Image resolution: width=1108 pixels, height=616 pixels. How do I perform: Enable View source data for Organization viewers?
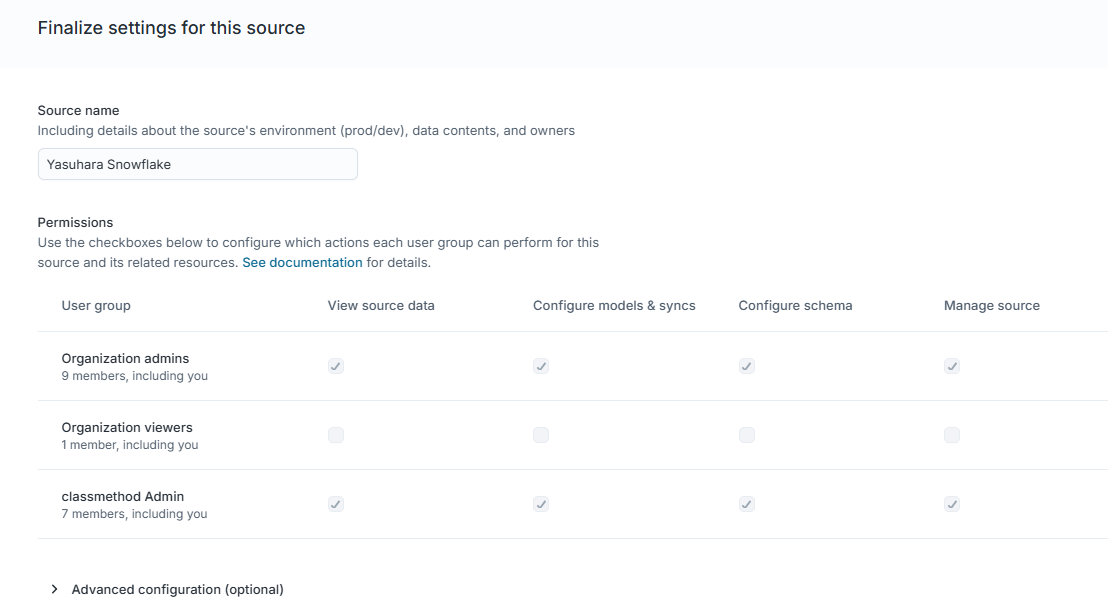tap(336, 435)
